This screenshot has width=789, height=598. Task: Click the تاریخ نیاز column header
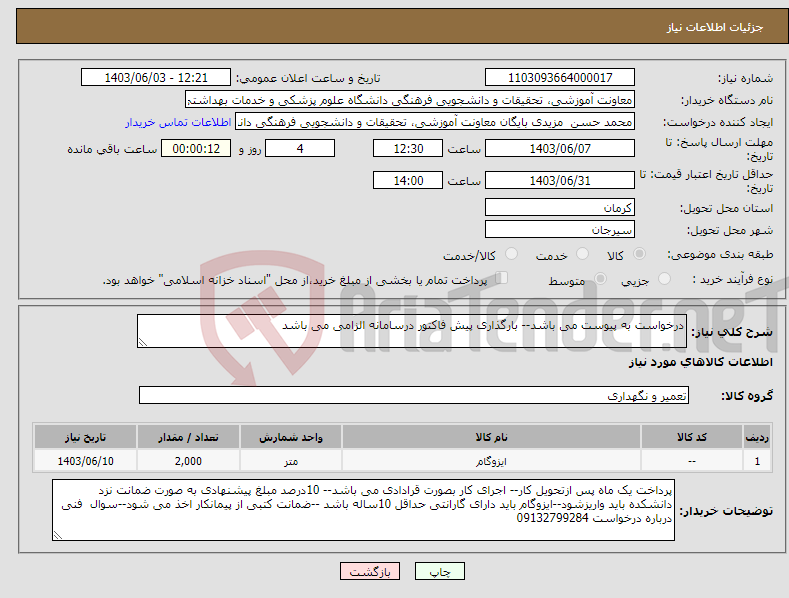tap(85, 437)
